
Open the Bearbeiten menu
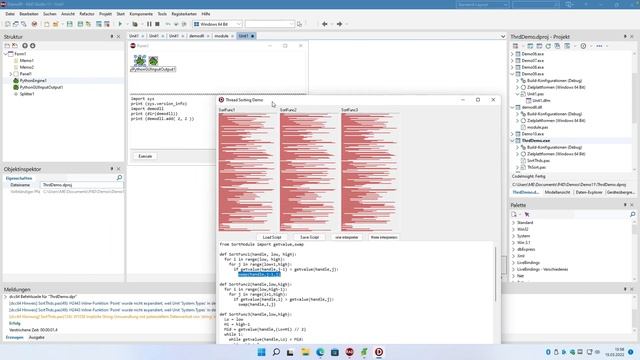click(29, 14)
